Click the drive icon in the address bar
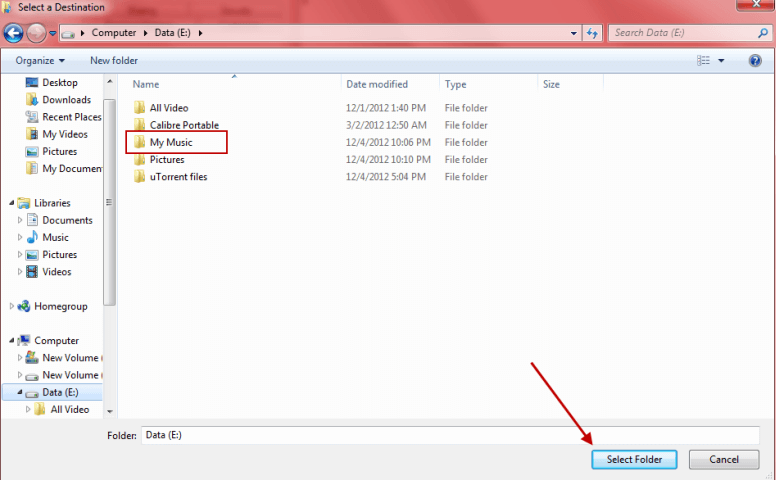The height and width of the screenshot is (480, 776). point(69,34)
